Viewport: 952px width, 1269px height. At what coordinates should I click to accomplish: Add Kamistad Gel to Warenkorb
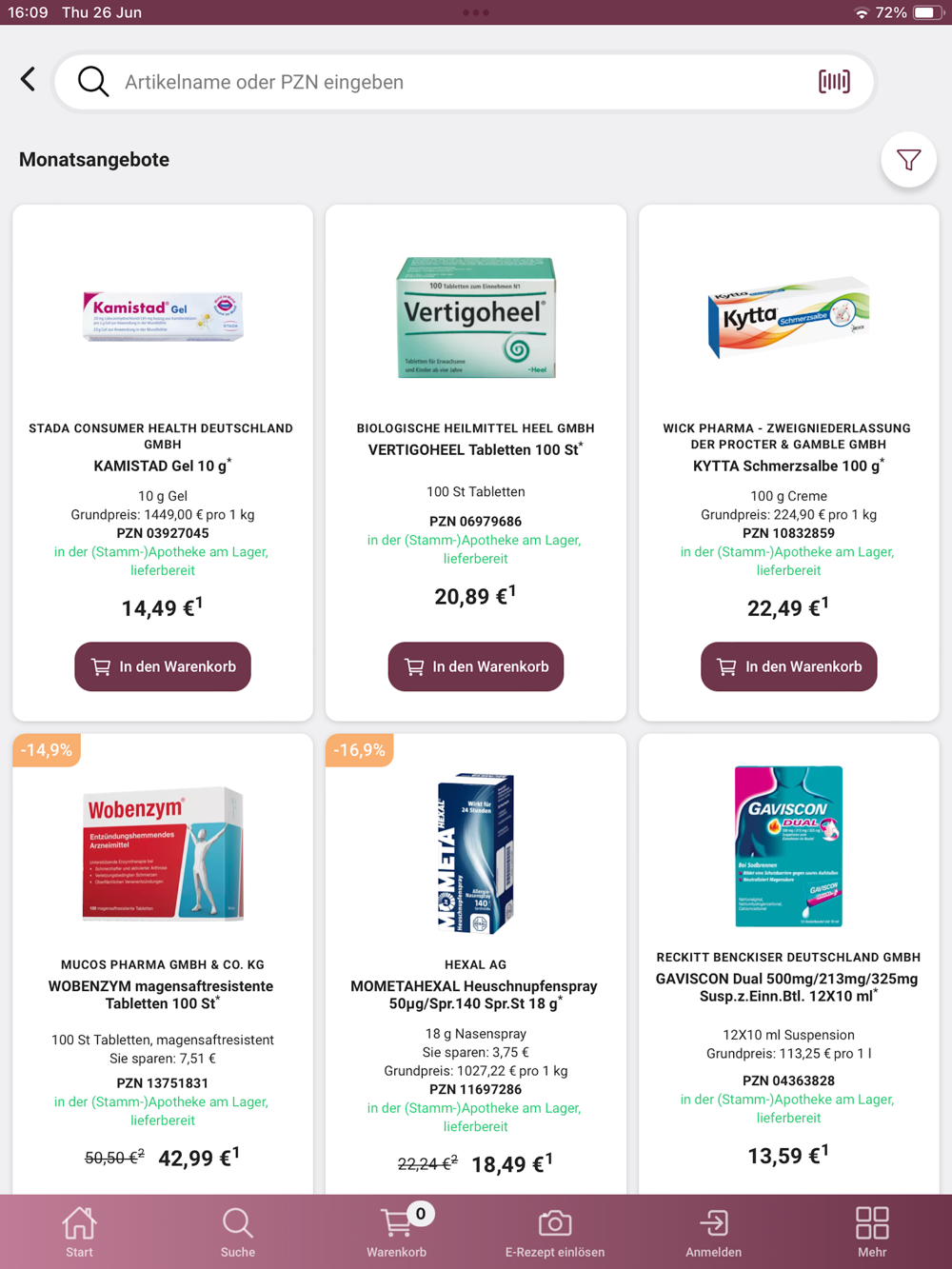pyautogui.click(x=163, y=666)
